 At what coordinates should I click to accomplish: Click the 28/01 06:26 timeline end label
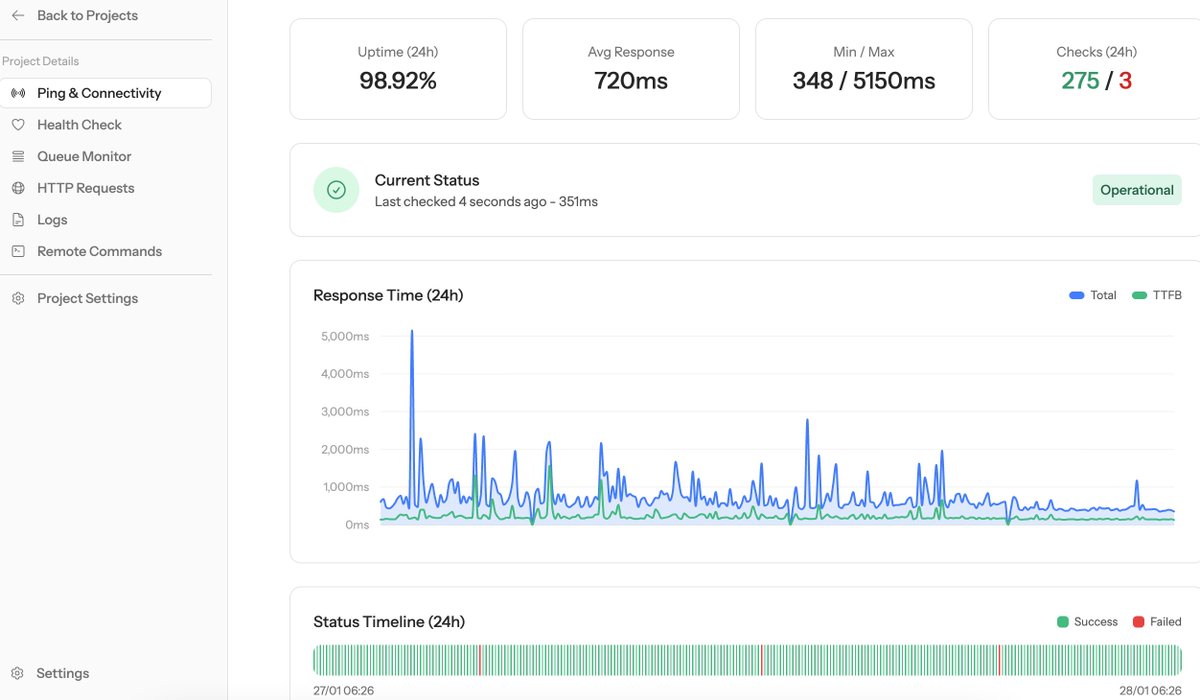1151,691
